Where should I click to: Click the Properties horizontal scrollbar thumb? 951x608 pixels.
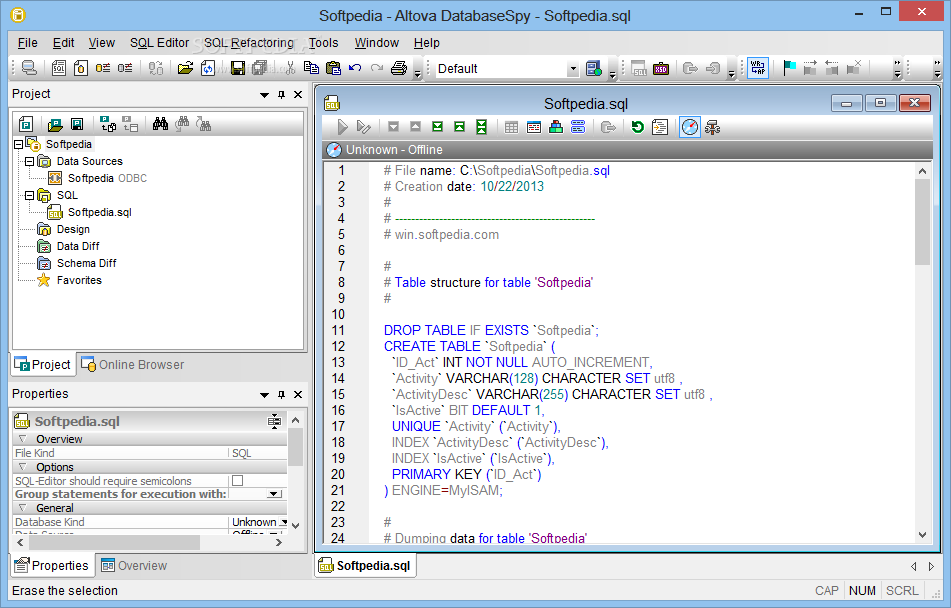click(x=114, y=542)
